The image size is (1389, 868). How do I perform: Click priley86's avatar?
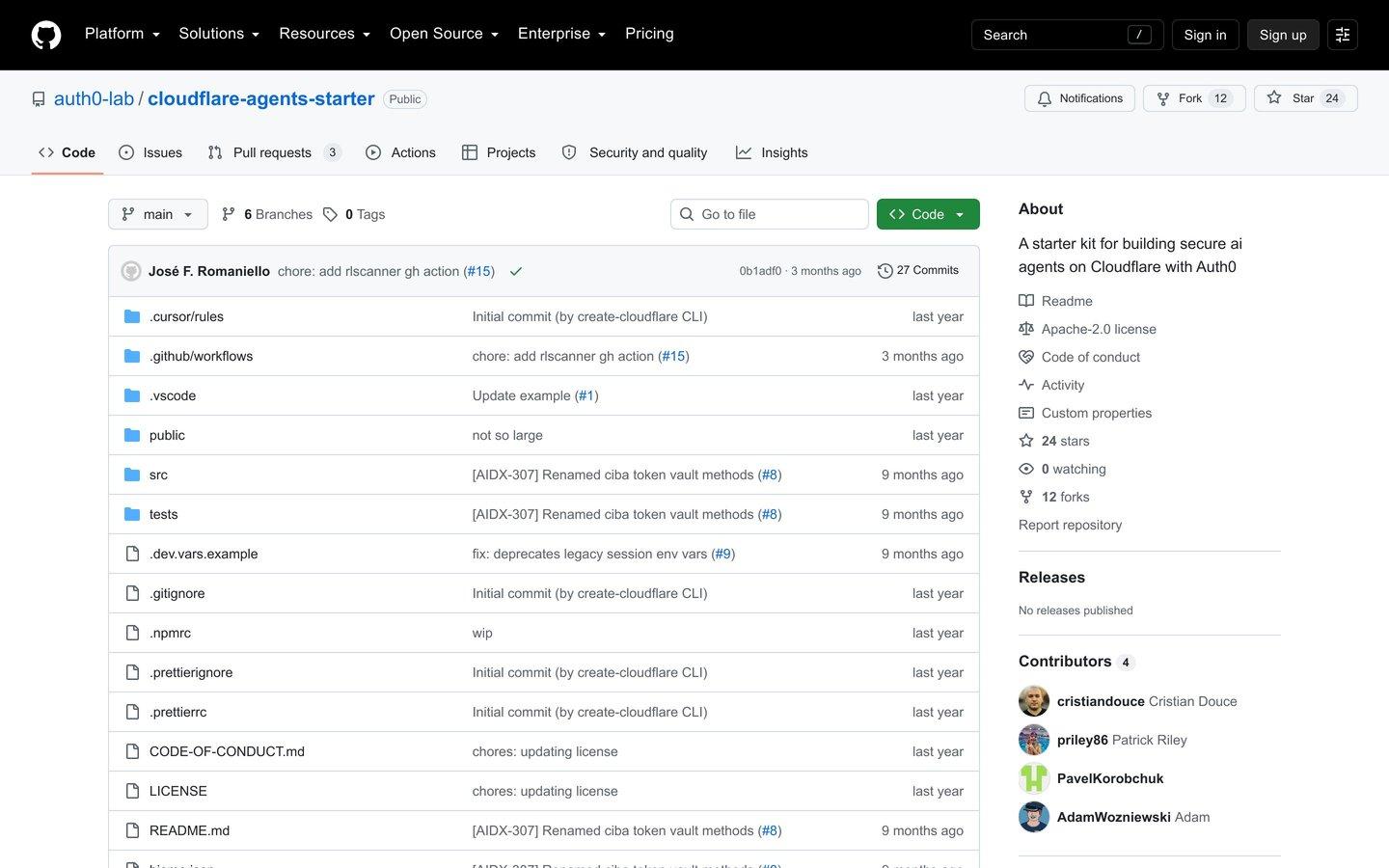click(1034, 740)
